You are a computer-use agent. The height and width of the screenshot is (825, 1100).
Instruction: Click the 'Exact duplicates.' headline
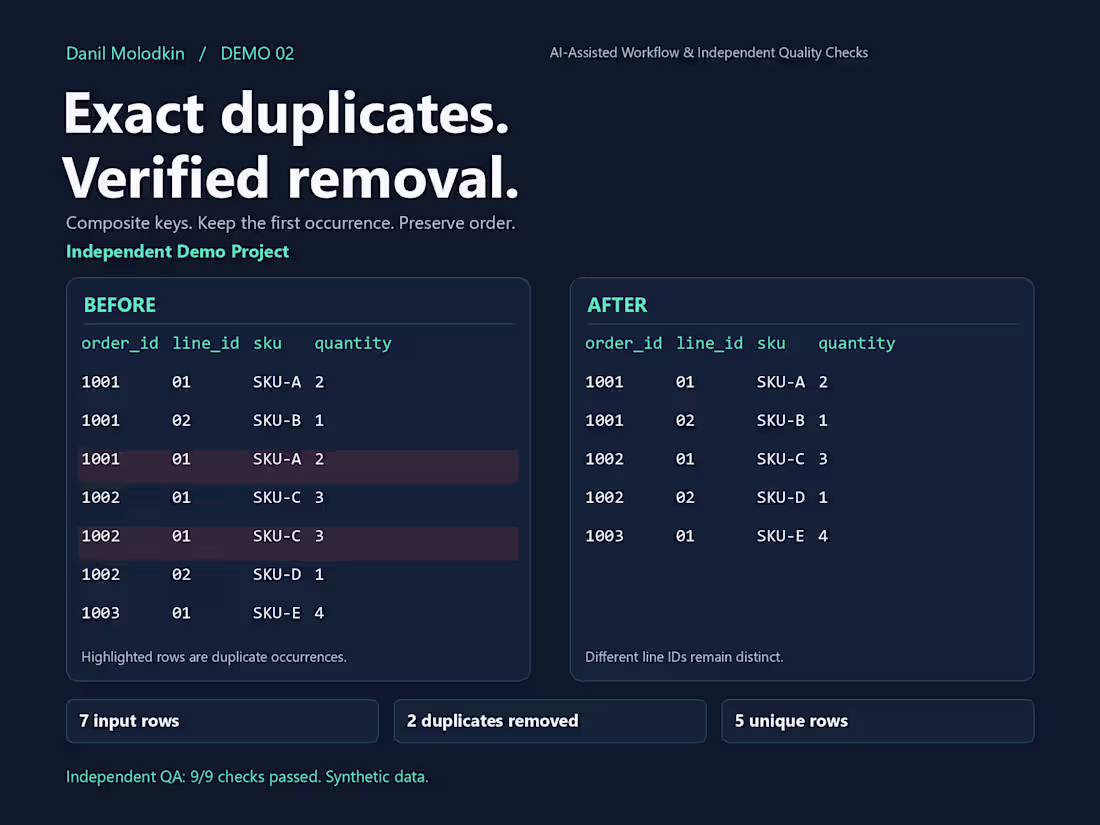(x=286, y=114)
